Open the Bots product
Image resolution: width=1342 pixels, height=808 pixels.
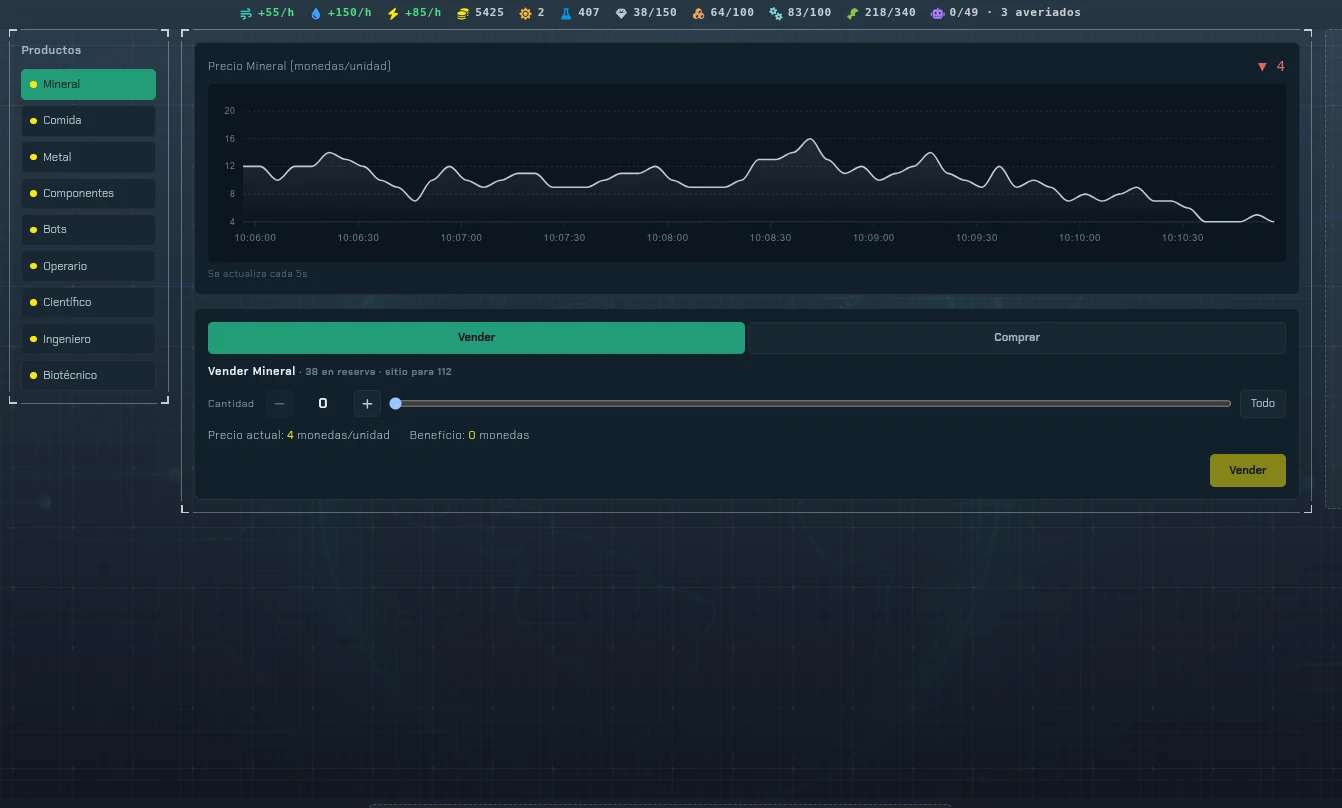(88, 229)
